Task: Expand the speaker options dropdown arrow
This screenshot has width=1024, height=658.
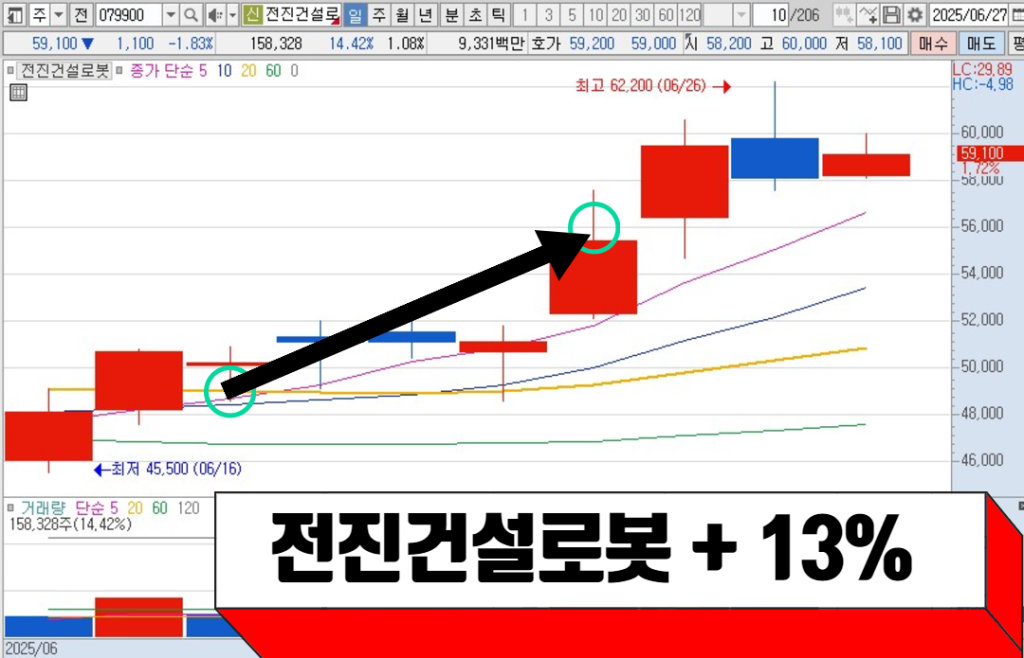Action: [x=232, y=14]
